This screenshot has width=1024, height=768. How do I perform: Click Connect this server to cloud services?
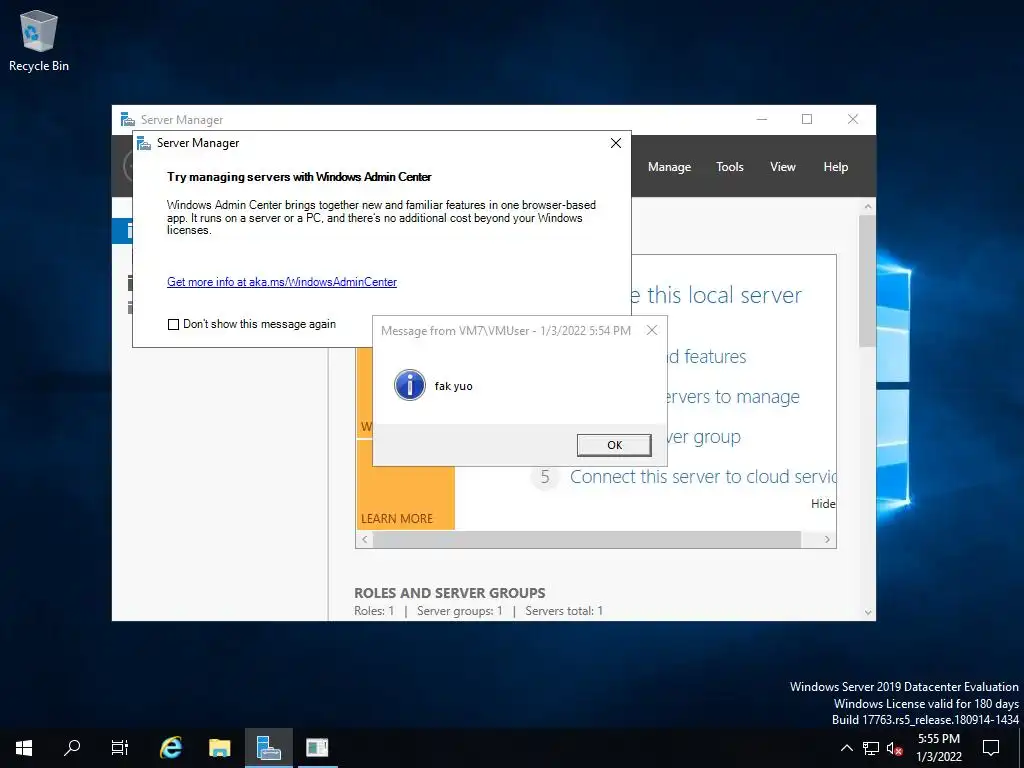703,477
